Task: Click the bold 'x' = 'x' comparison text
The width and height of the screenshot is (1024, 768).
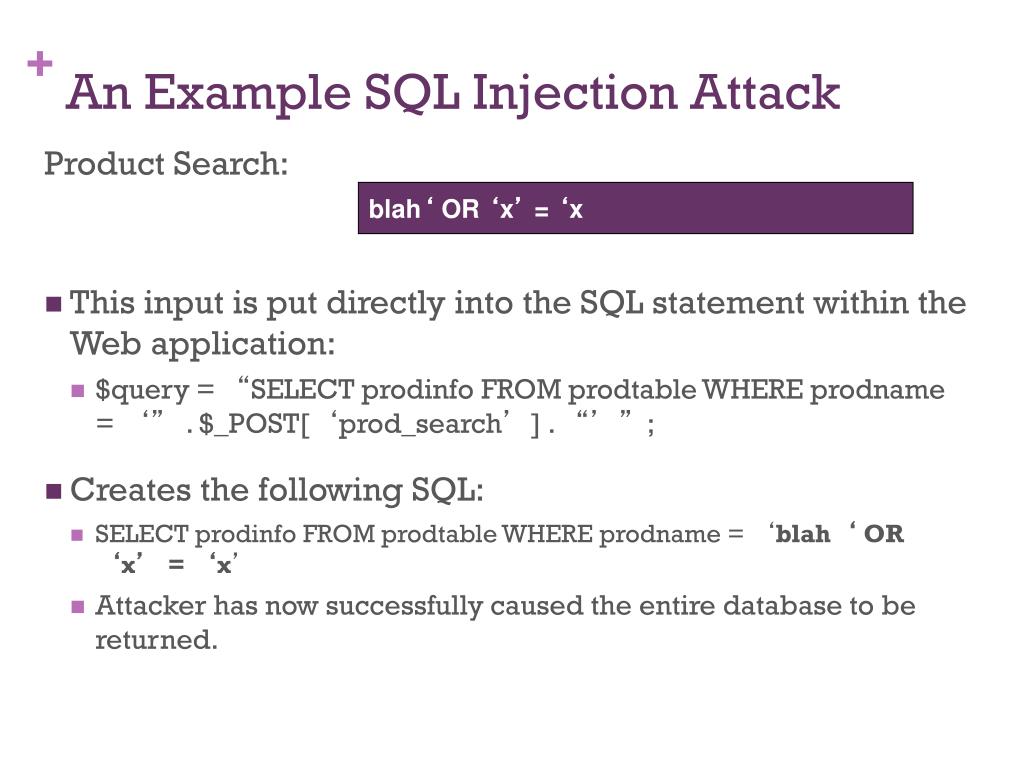Action: (175, 564)
